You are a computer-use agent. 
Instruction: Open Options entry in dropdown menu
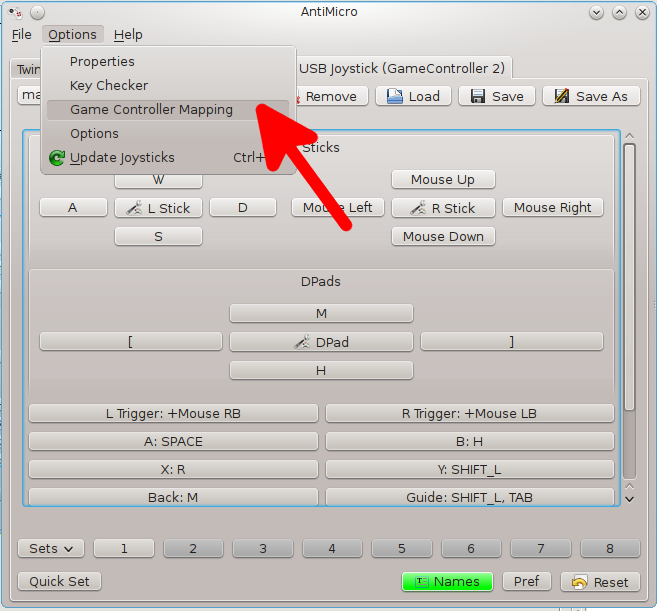point(168,134)
